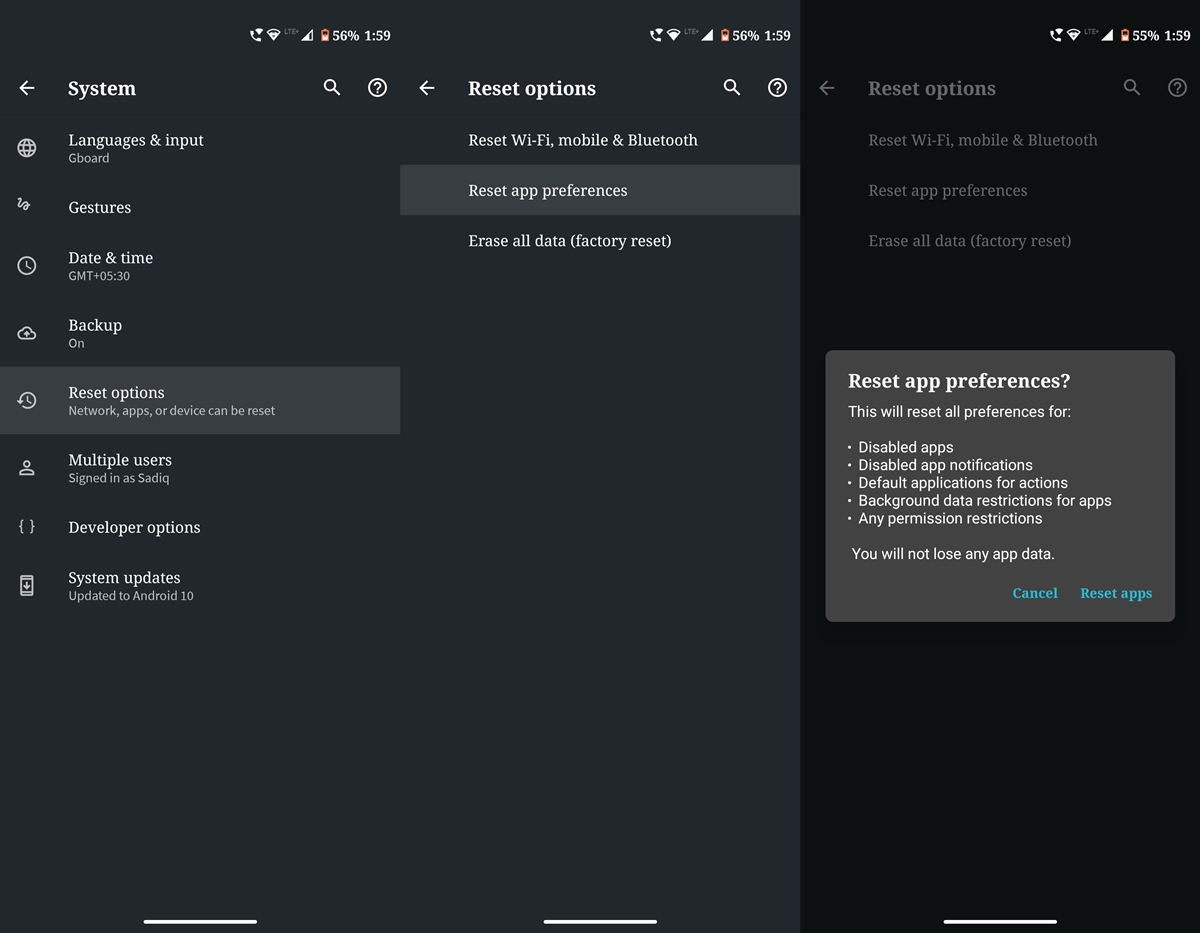Tap the braces icon beside Developer options

point(27,526)
